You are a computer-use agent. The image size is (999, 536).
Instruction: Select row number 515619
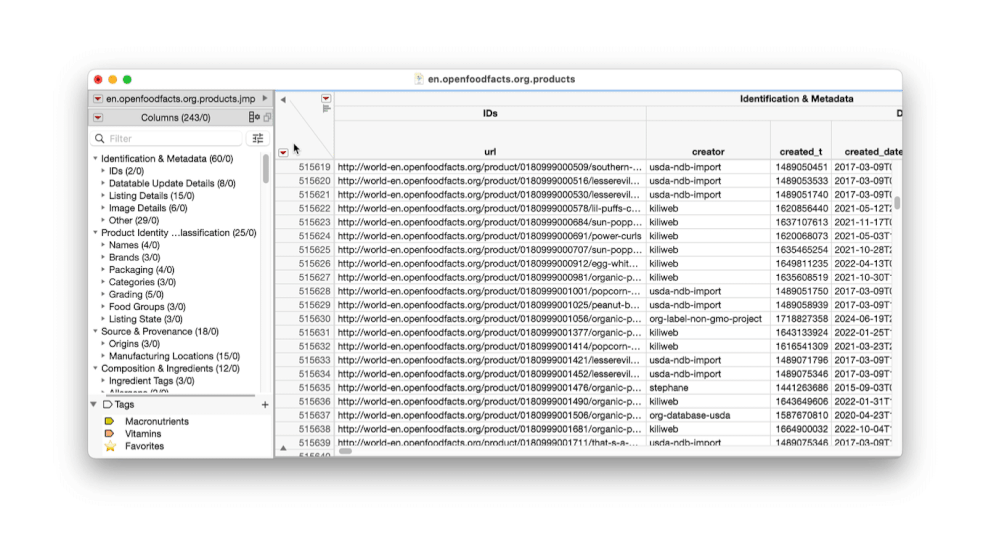click(x=314, y=167)
